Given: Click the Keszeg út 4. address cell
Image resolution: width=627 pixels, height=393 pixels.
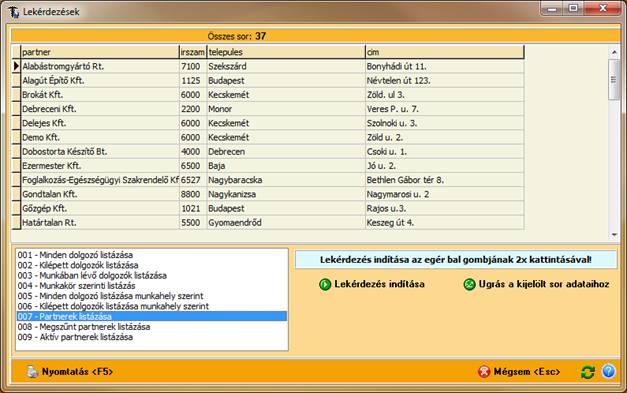Looking at the screenshot, I should point(445,222).
